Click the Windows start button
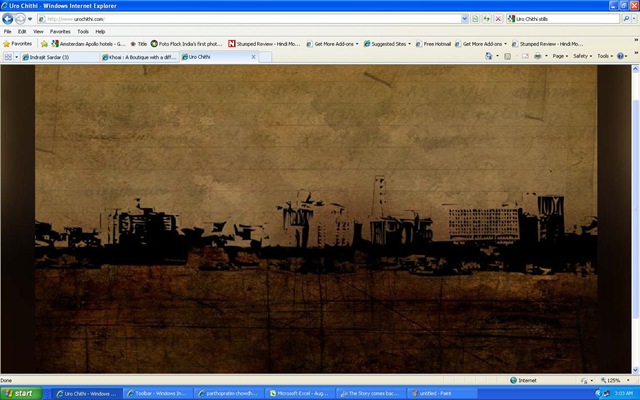The height and width of the screenshot is (400, 640). click(x=21, y=393)
